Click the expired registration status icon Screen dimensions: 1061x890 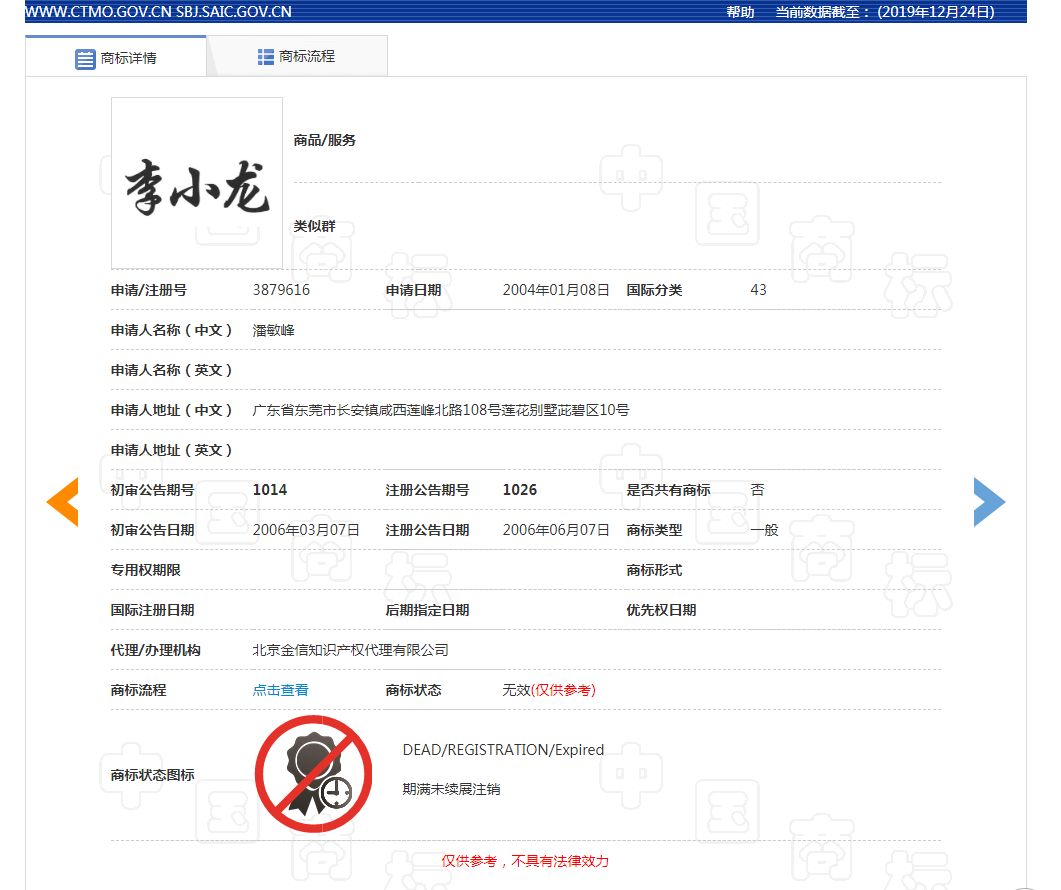click(x=313, y=774)
